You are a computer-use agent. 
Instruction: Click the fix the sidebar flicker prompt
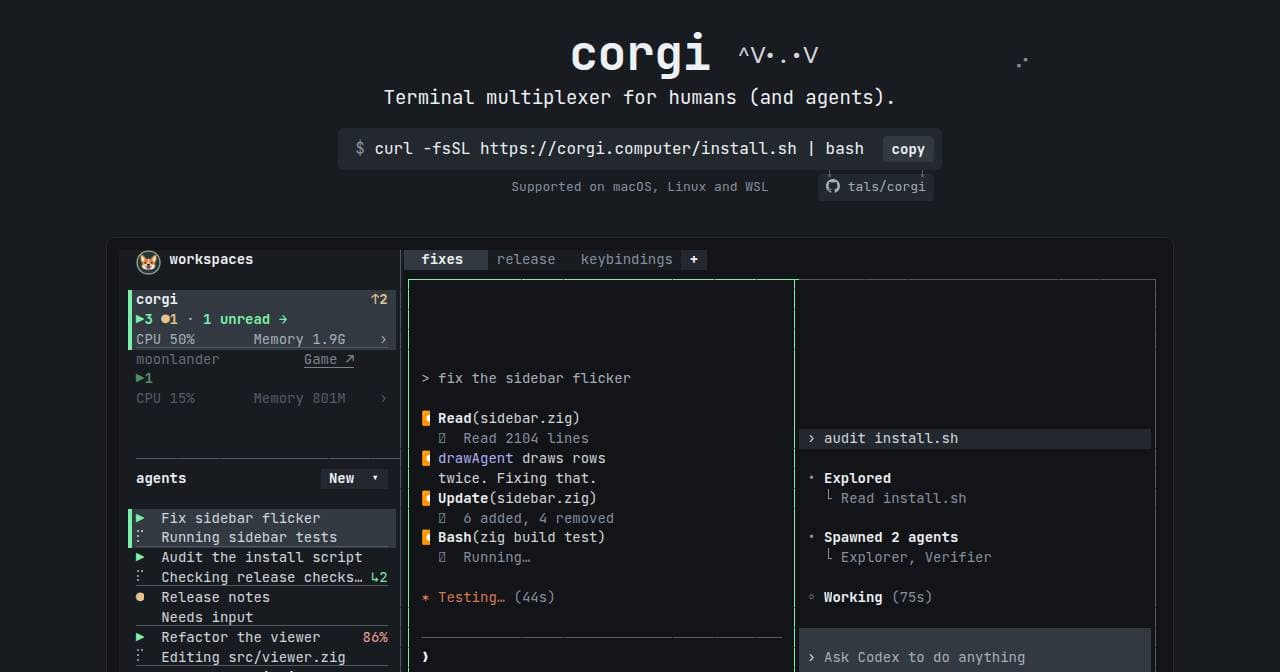coord(534,378)
